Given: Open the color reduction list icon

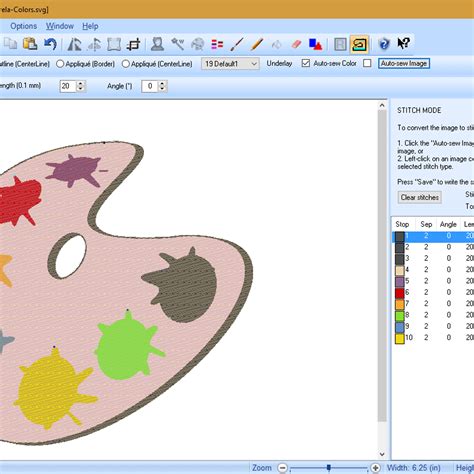Looking at the screenshot, I should point(217,44).
